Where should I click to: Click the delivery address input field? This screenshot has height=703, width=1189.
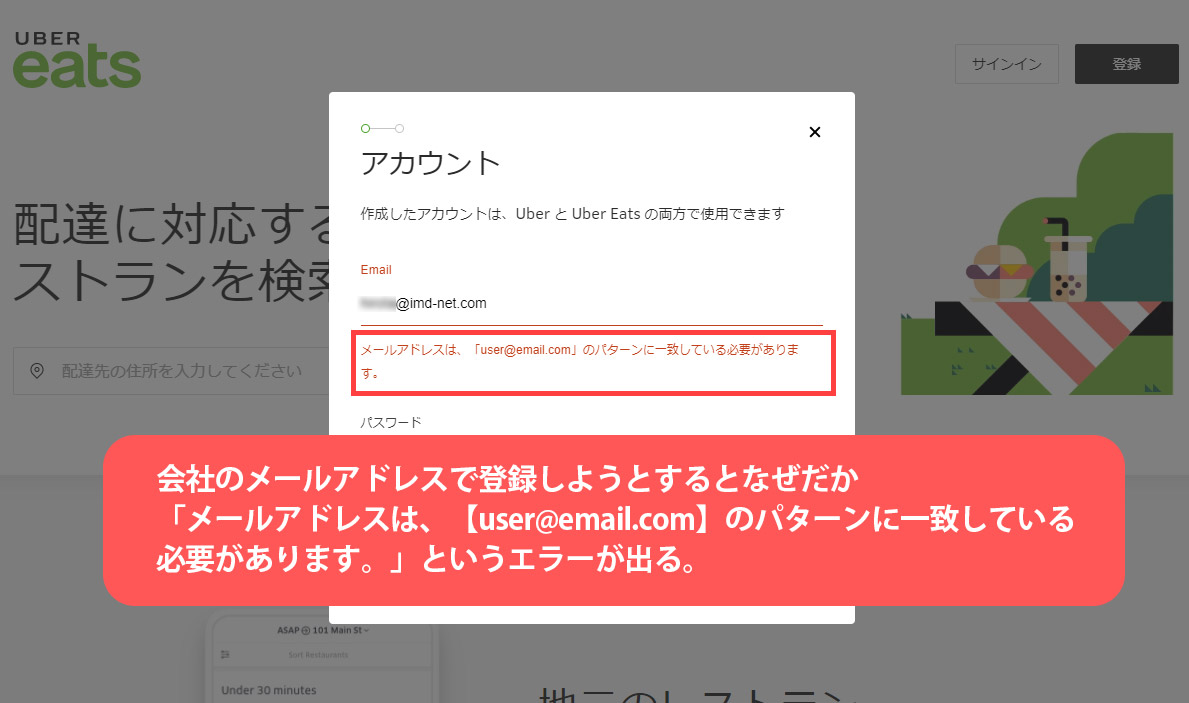[x=171, y=371]
